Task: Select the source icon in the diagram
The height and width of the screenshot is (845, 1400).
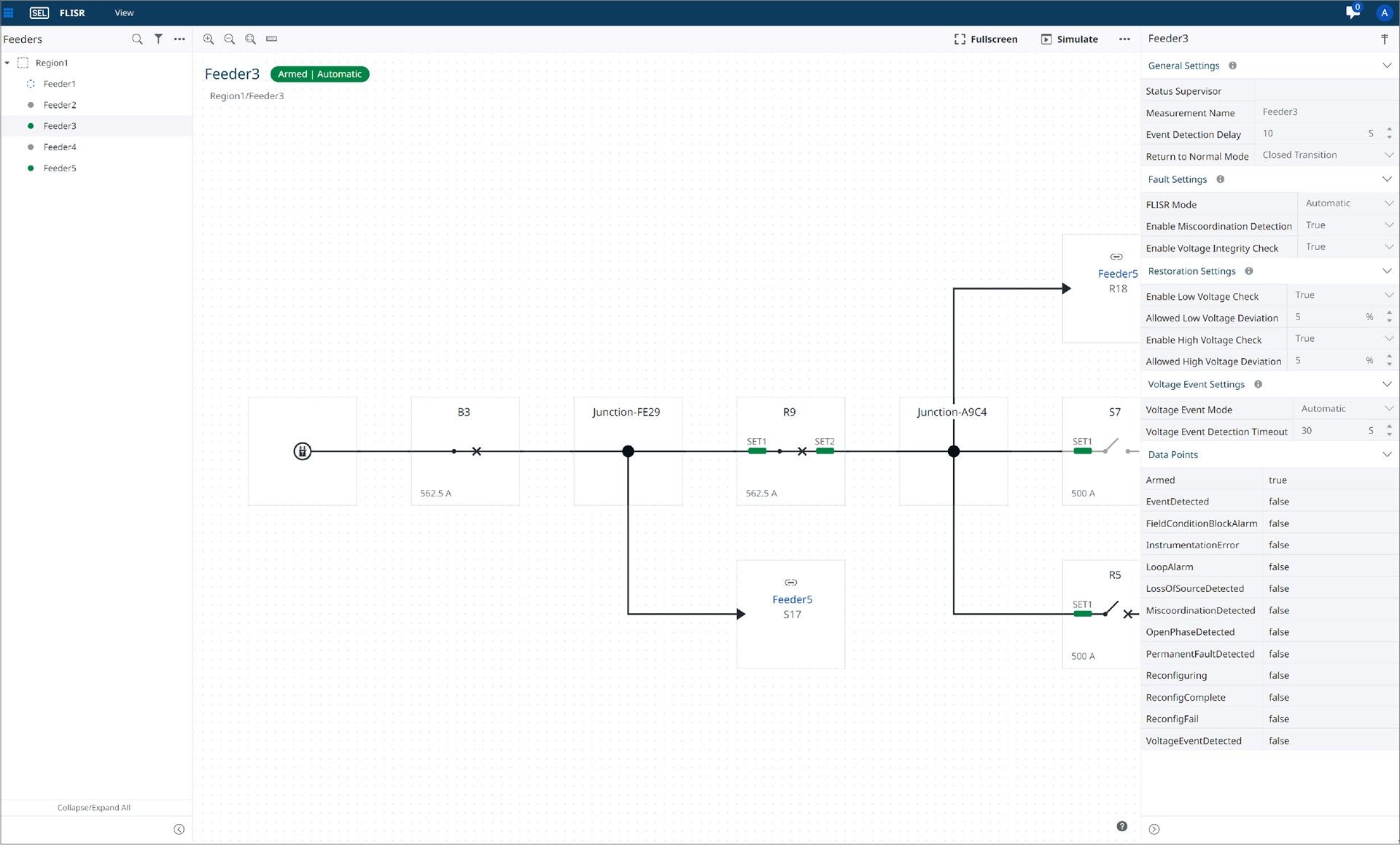Action: tap(303, 451)
